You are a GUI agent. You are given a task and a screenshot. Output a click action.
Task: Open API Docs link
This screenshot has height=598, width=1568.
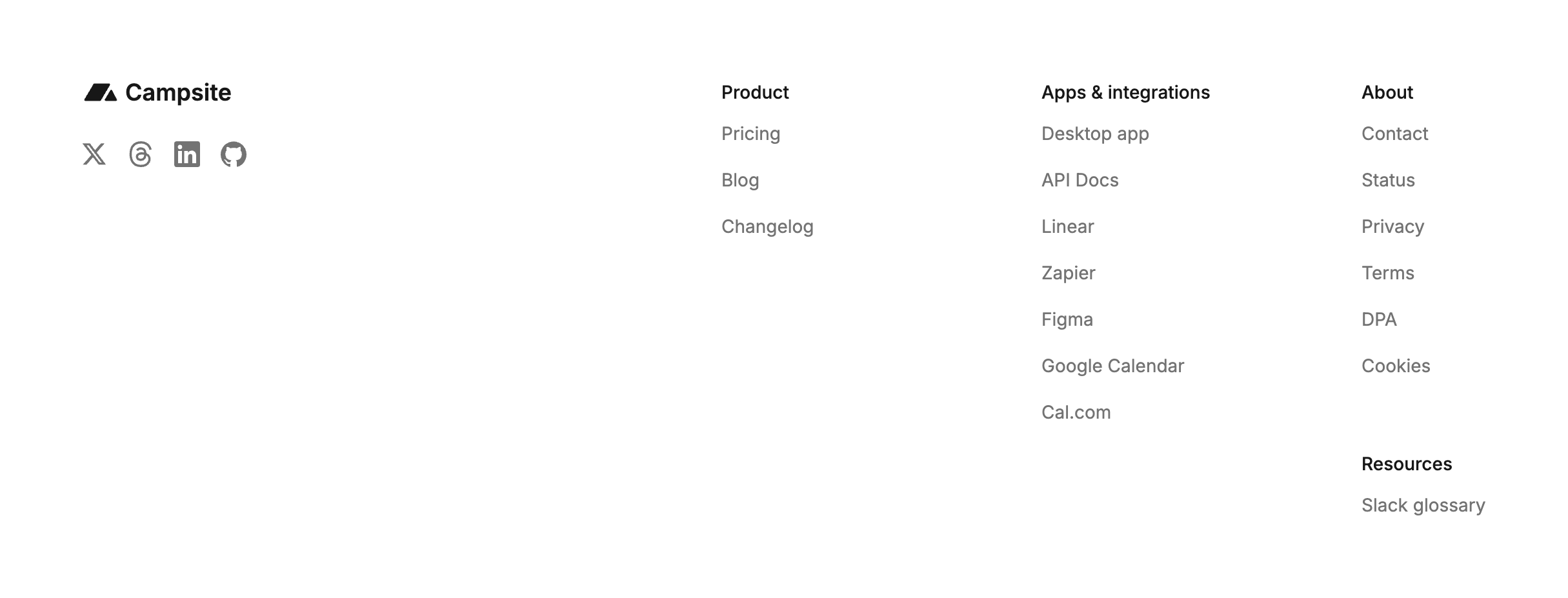[1080, 181]
